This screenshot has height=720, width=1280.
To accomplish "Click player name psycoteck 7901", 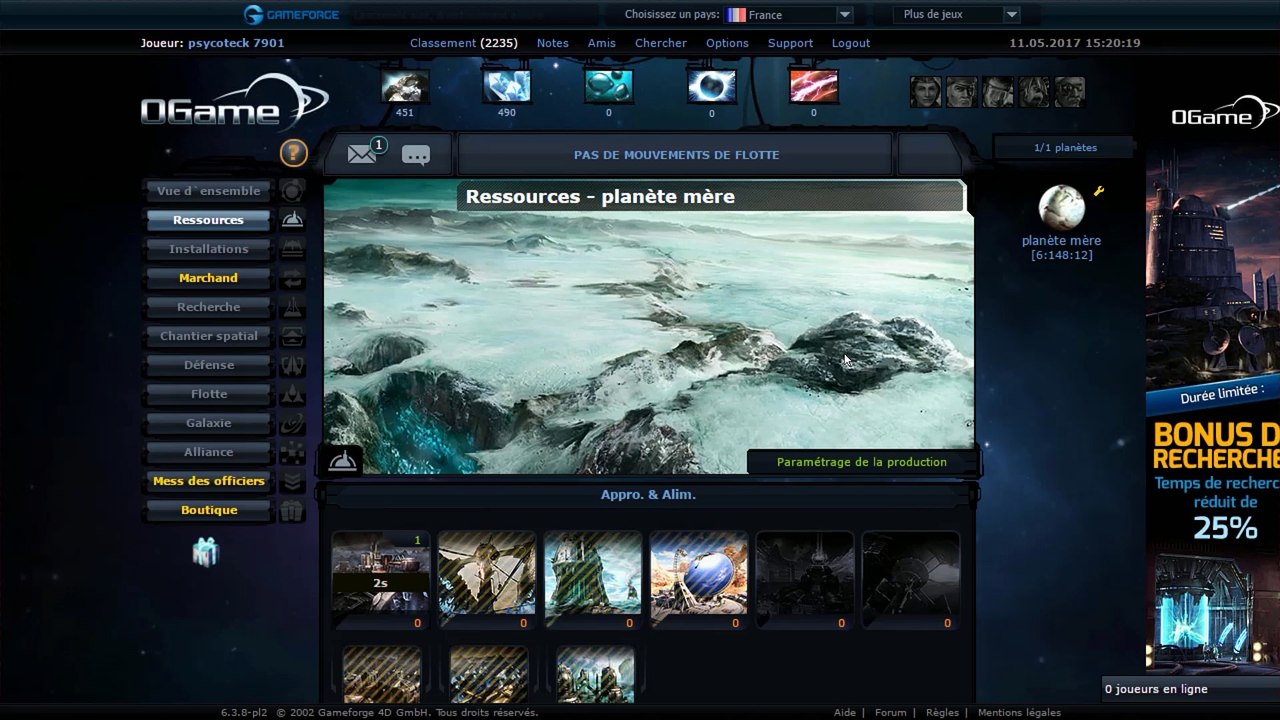I will coord(236,43).
